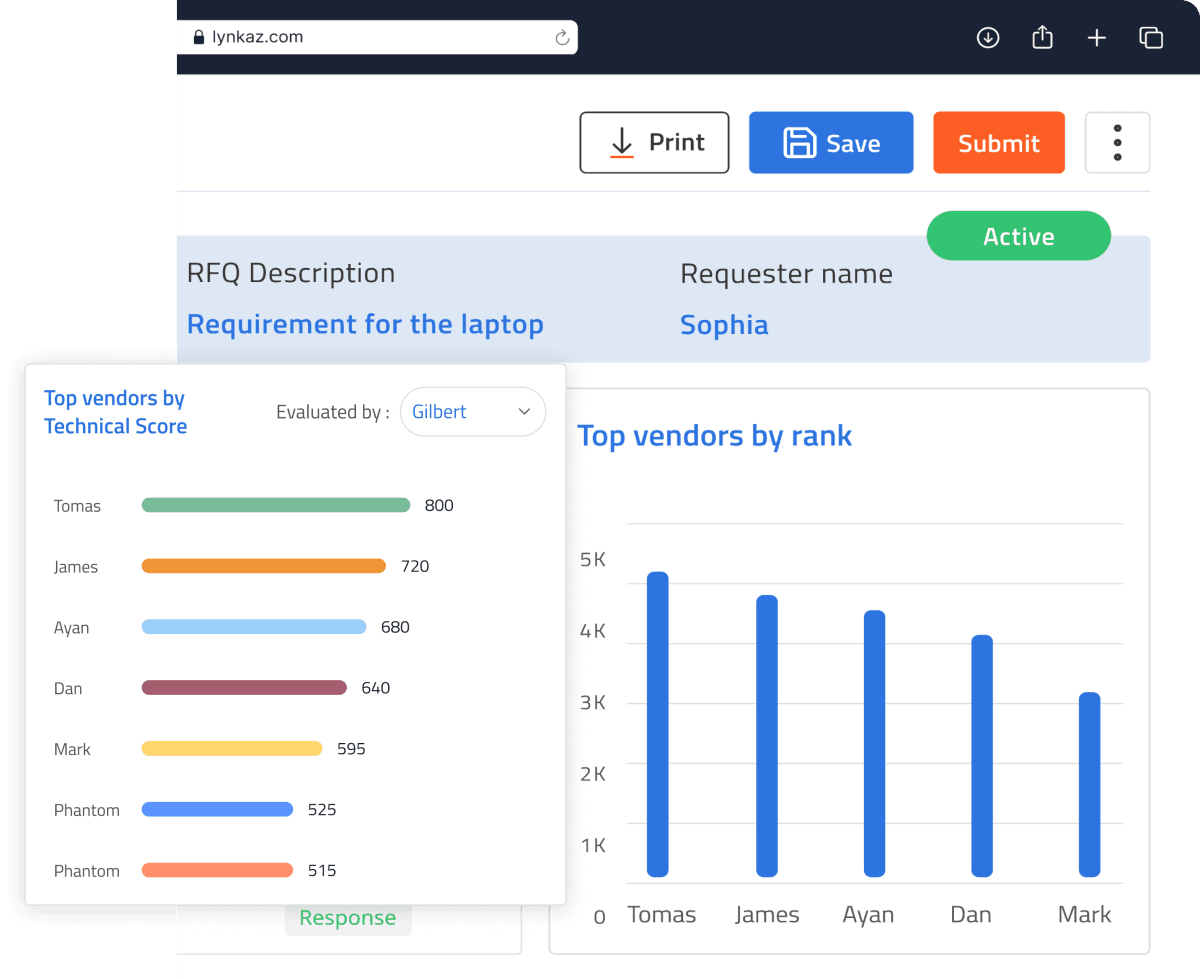Click the 5K axis label

coord(593,560)
